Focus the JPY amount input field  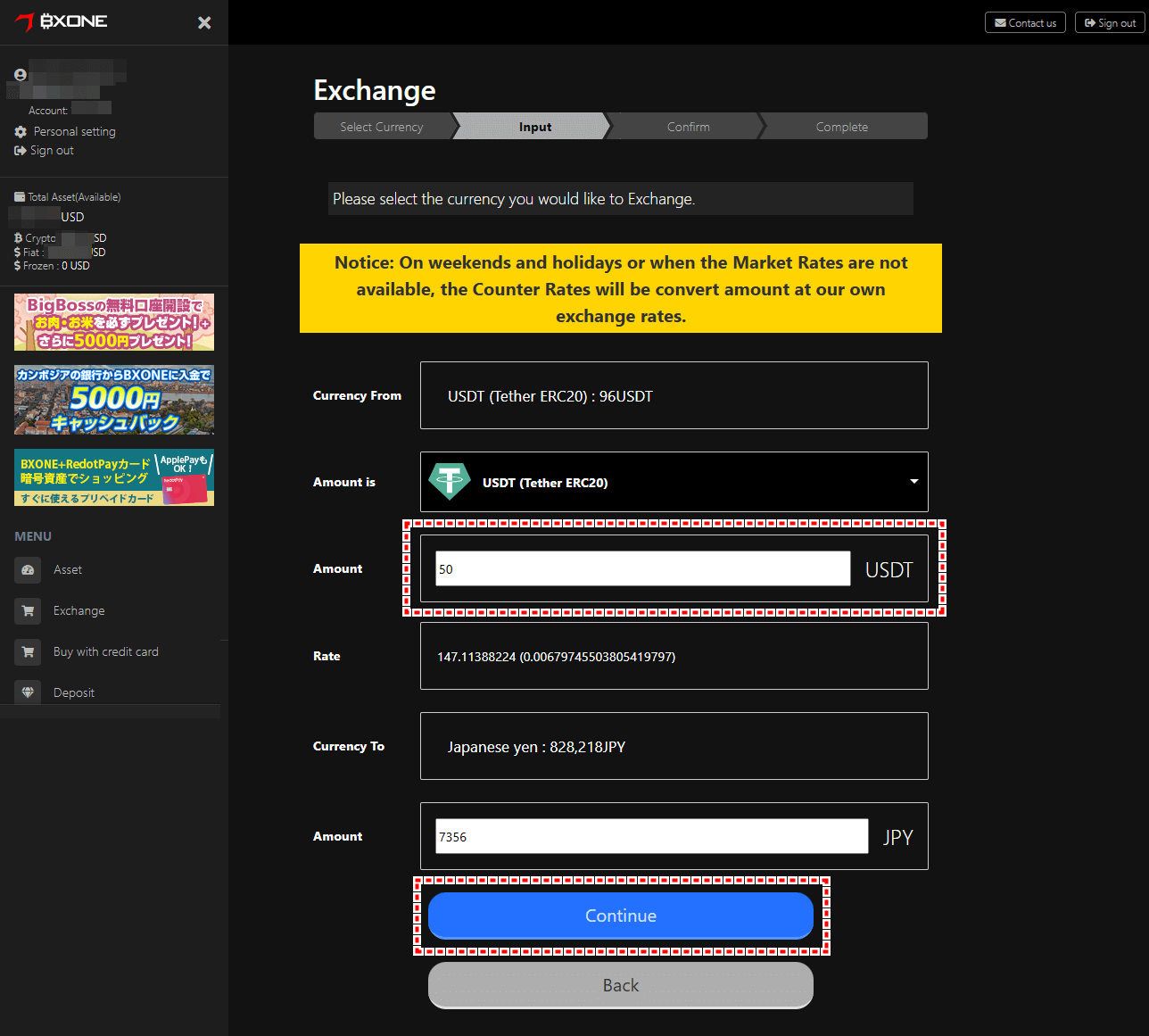point(651,836)
